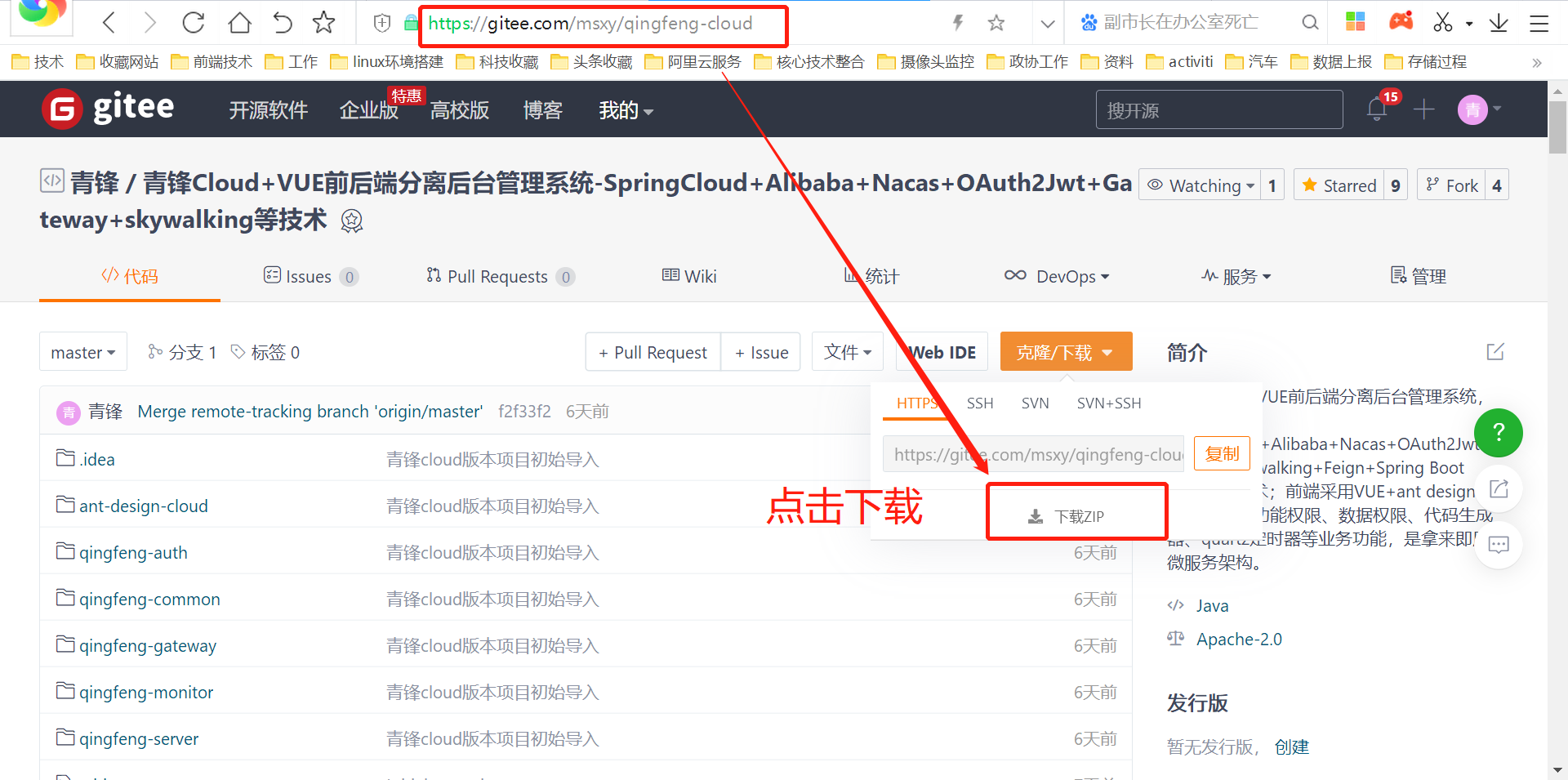Viewport: 1568px width, 780px height.
Task: Click 下载ZIP to download
Action: 1066,516
